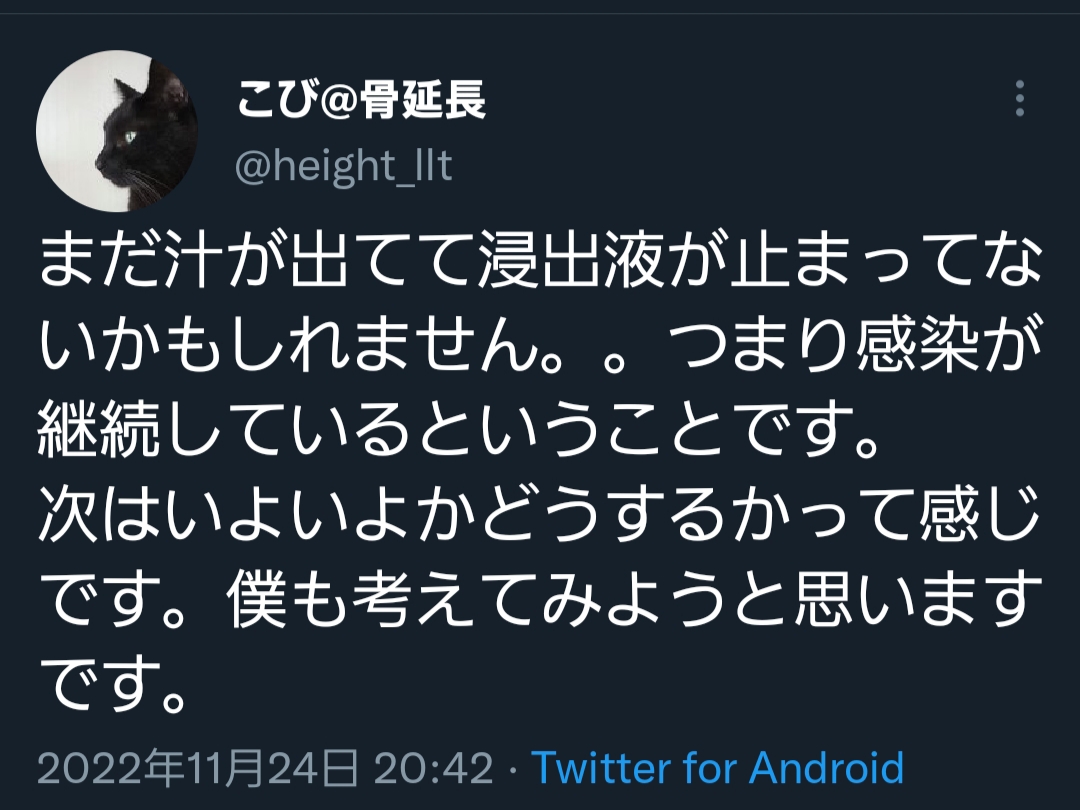This screenshot has height=810, width=1080.
Task: Tap the black cat profile avatar
Action: (117, 131)
